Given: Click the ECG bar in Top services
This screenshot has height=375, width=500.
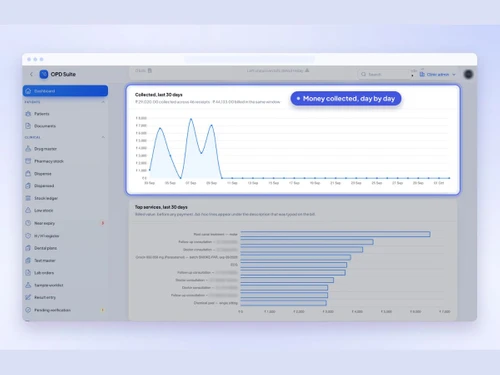Looking at the screenshot, I should point(294,265).
